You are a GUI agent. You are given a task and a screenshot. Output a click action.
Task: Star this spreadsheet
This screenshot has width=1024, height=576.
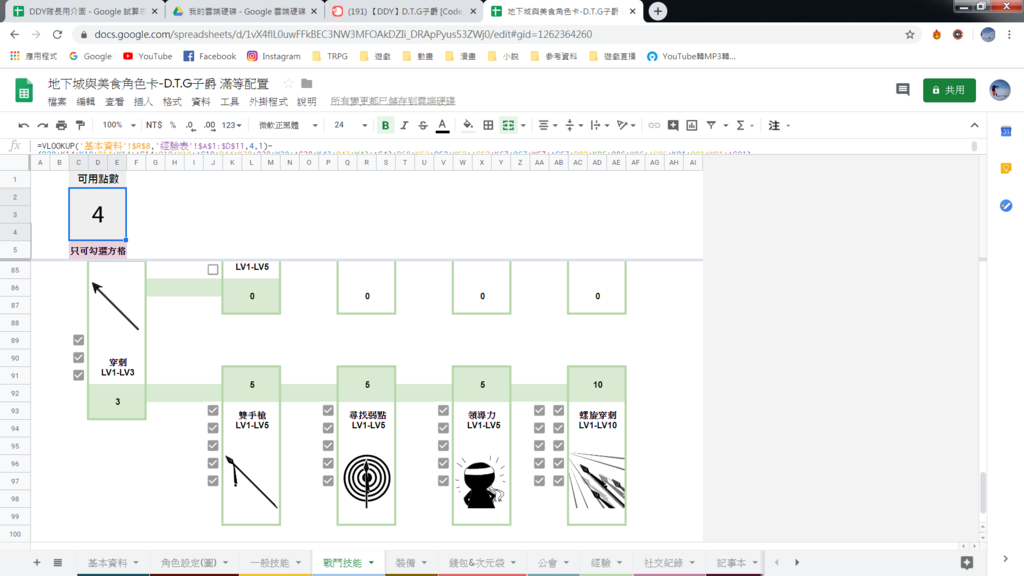coord(288,84)
